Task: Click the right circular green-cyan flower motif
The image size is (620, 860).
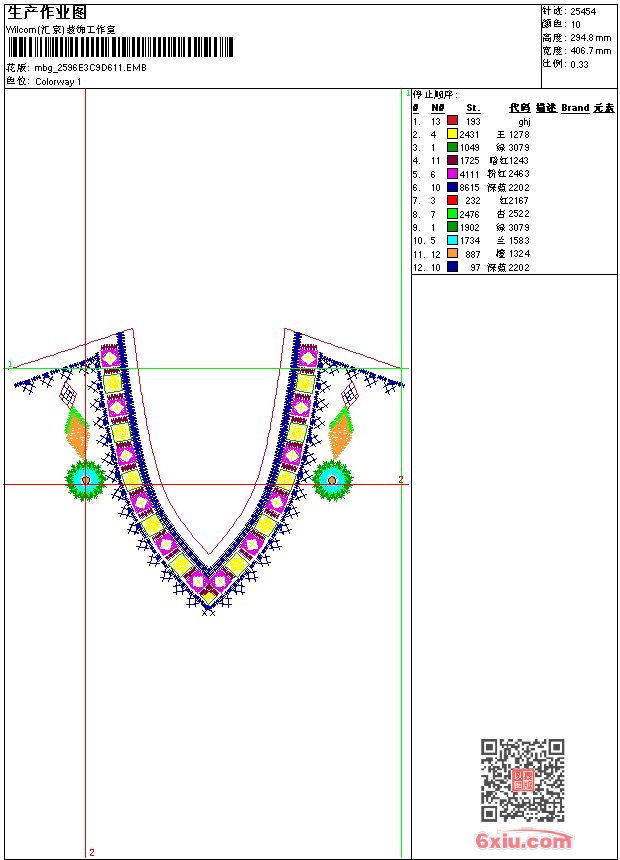Action: pos(332,480)
